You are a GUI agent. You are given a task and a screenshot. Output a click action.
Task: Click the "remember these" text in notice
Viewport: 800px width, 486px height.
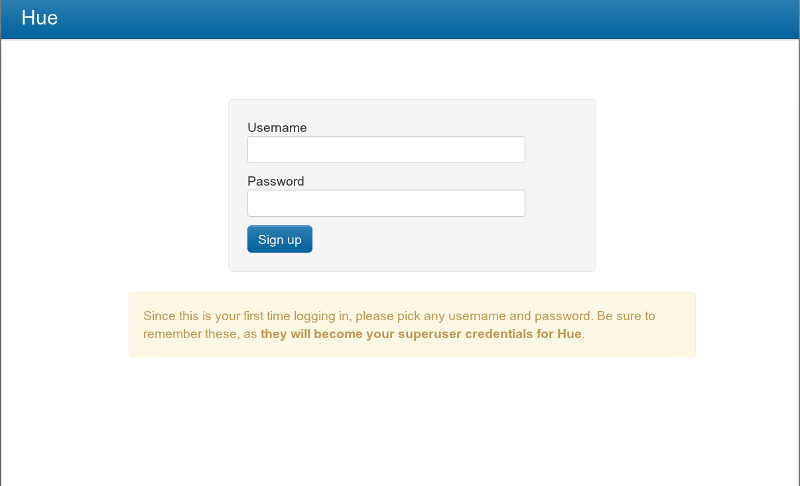(191, 334)
